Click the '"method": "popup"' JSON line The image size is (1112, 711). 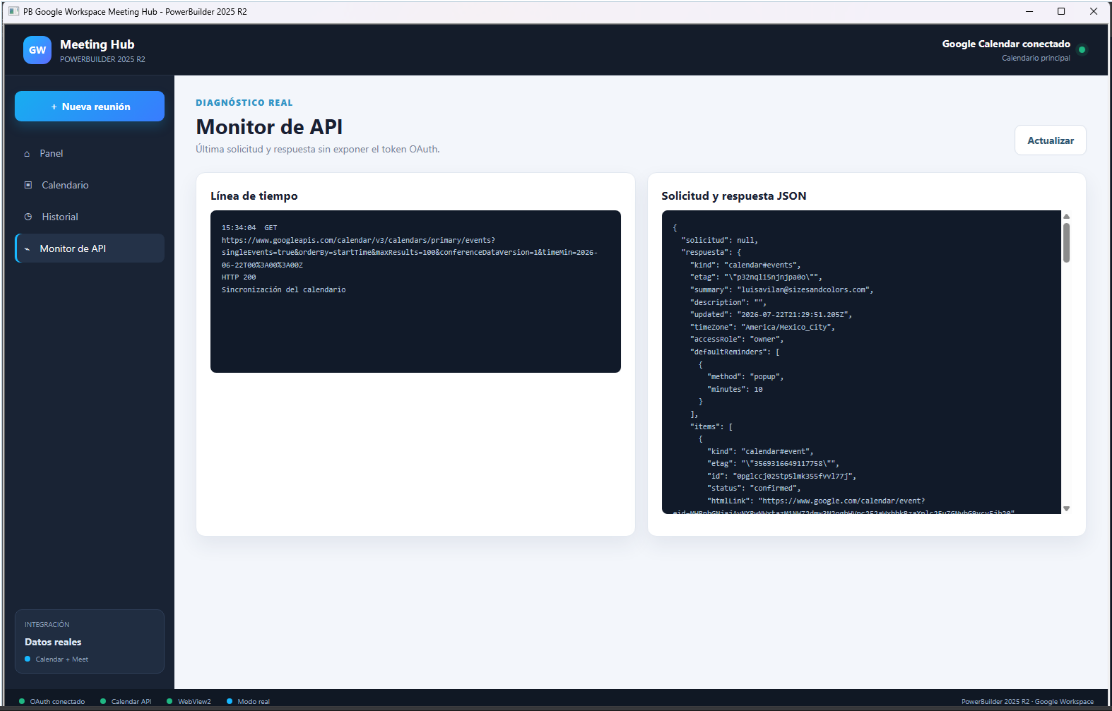coord(745,377)
